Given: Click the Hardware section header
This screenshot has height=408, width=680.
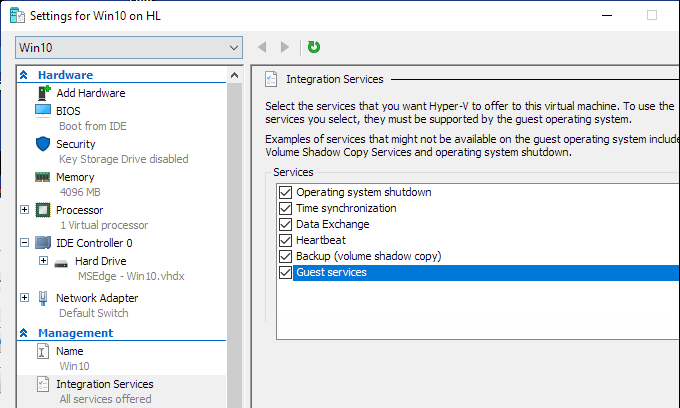Looking at the screenshot, I should click(65, 75).
